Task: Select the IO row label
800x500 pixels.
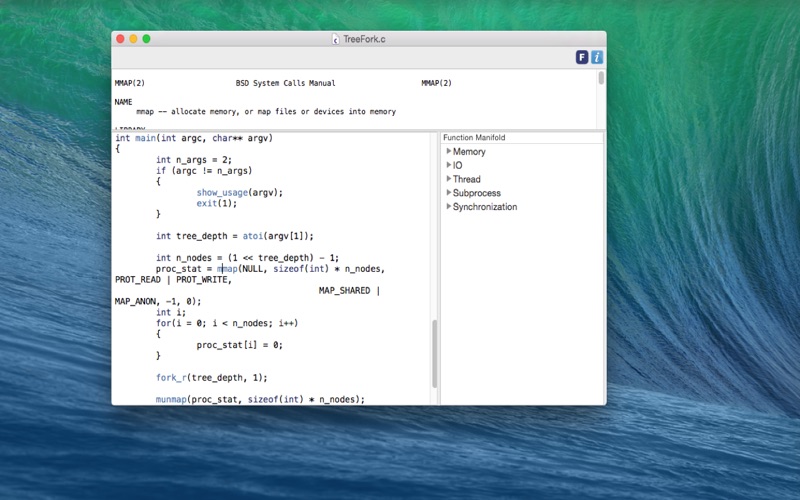Action: point(457,165)
